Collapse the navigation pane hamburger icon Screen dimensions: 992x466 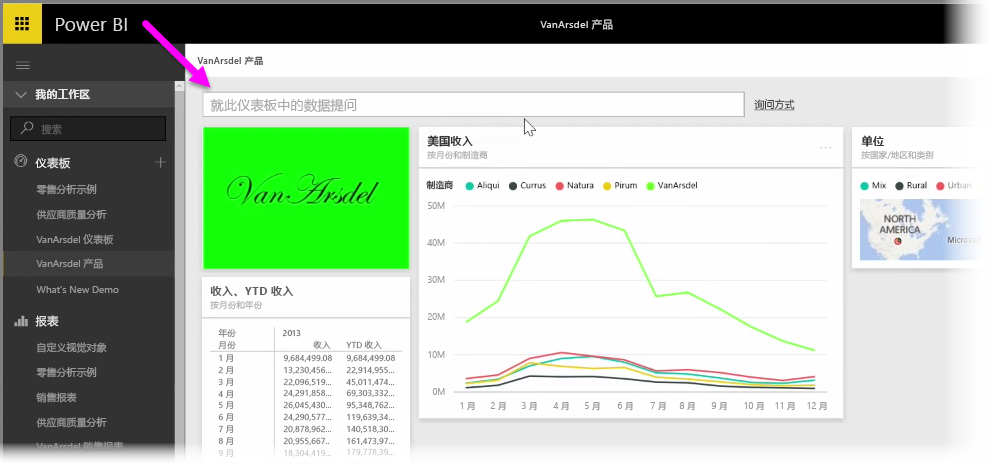pos(23,66)
